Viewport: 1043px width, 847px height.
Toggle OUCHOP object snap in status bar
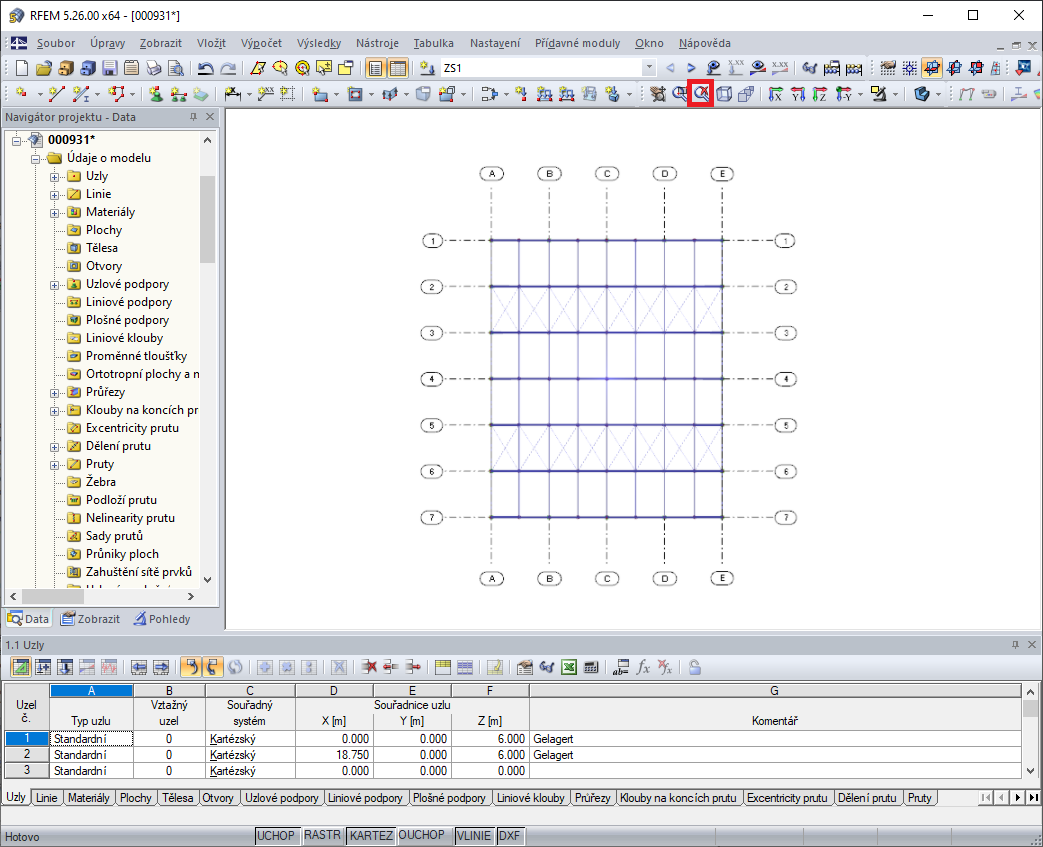pos(422,836)
